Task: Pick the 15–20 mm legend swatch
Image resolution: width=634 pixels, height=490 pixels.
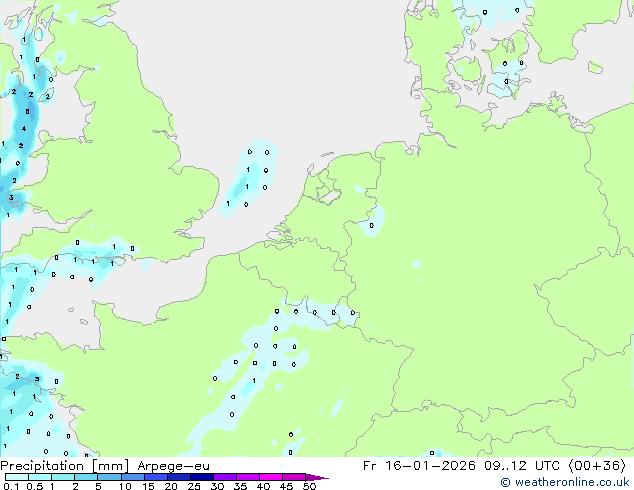Action: click(x=156, y=477)
